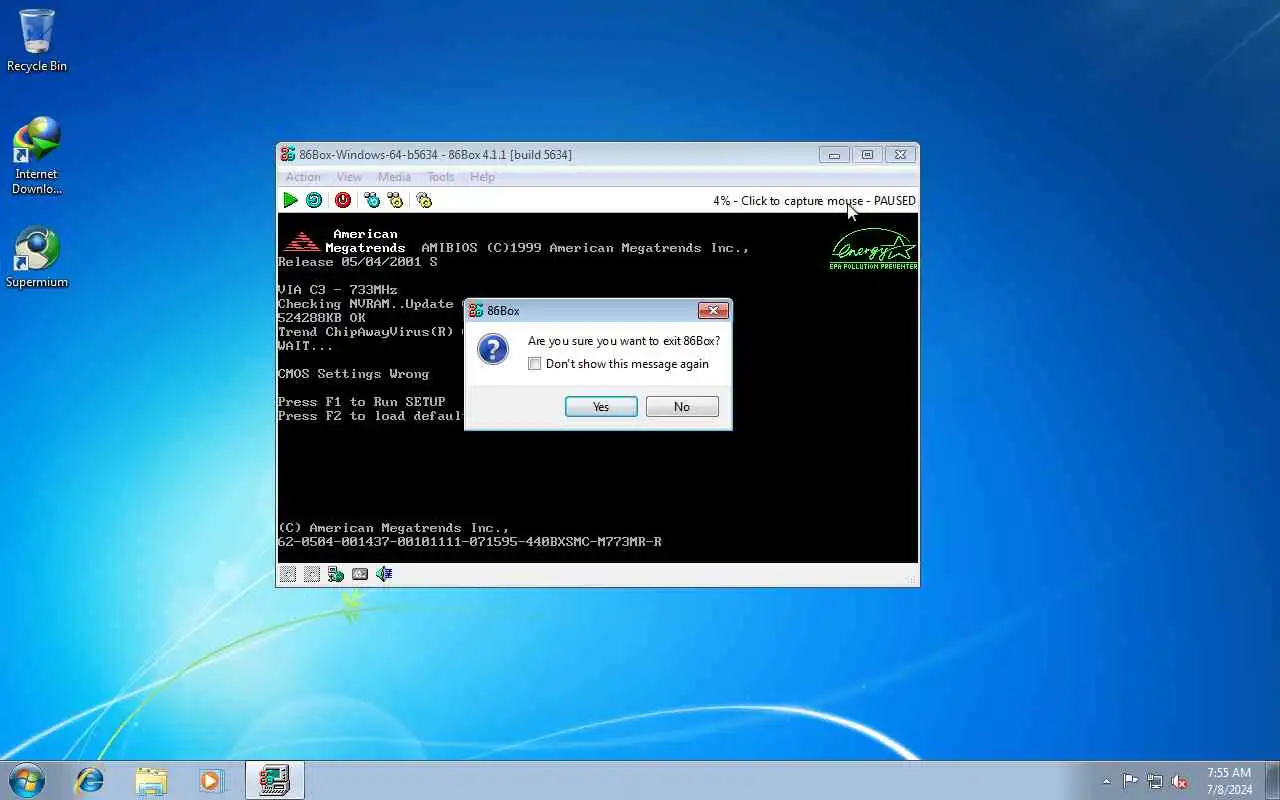Viewport: 1280px width, 800px height.
Task: Click Action Center flag tray icon
Action: pyautogui.click(x=1130, y=781)
